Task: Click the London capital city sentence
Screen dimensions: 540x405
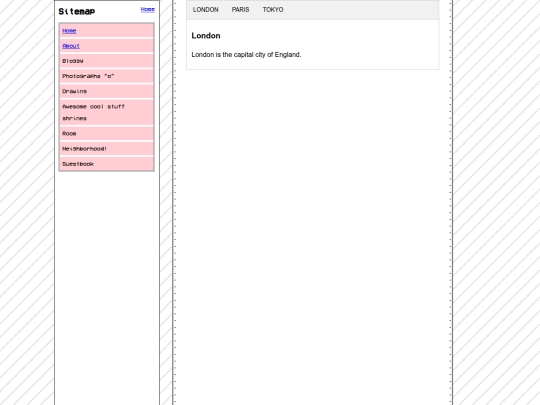Action: pos(246,55)
